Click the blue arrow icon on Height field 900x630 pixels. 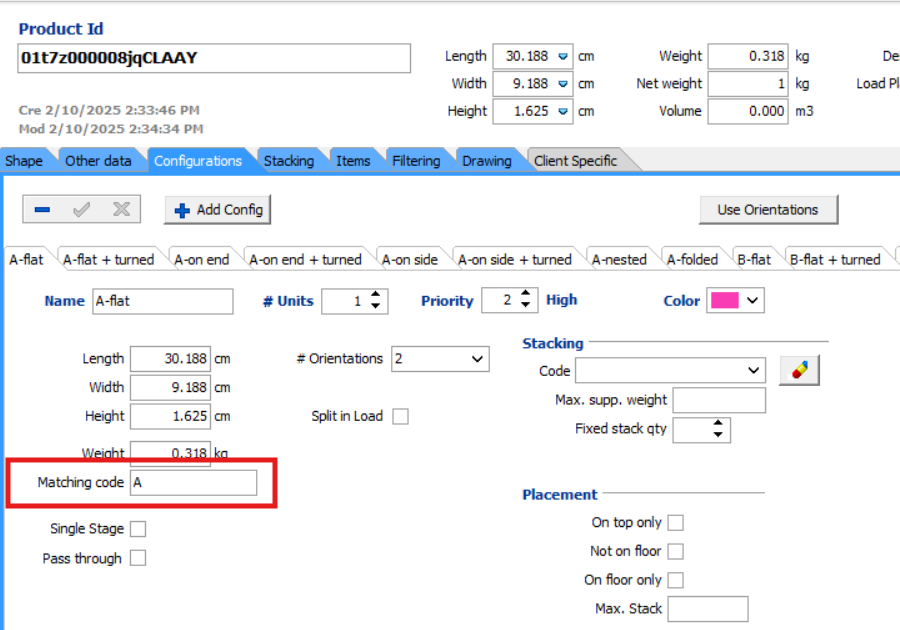click(561, 112)
